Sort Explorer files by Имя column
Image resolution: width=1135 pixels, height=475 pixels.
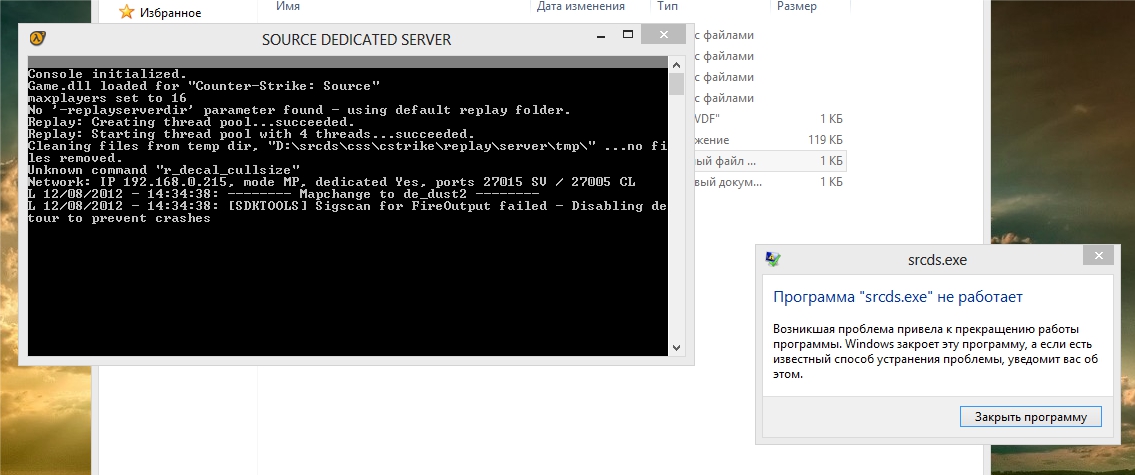point(287,7)
